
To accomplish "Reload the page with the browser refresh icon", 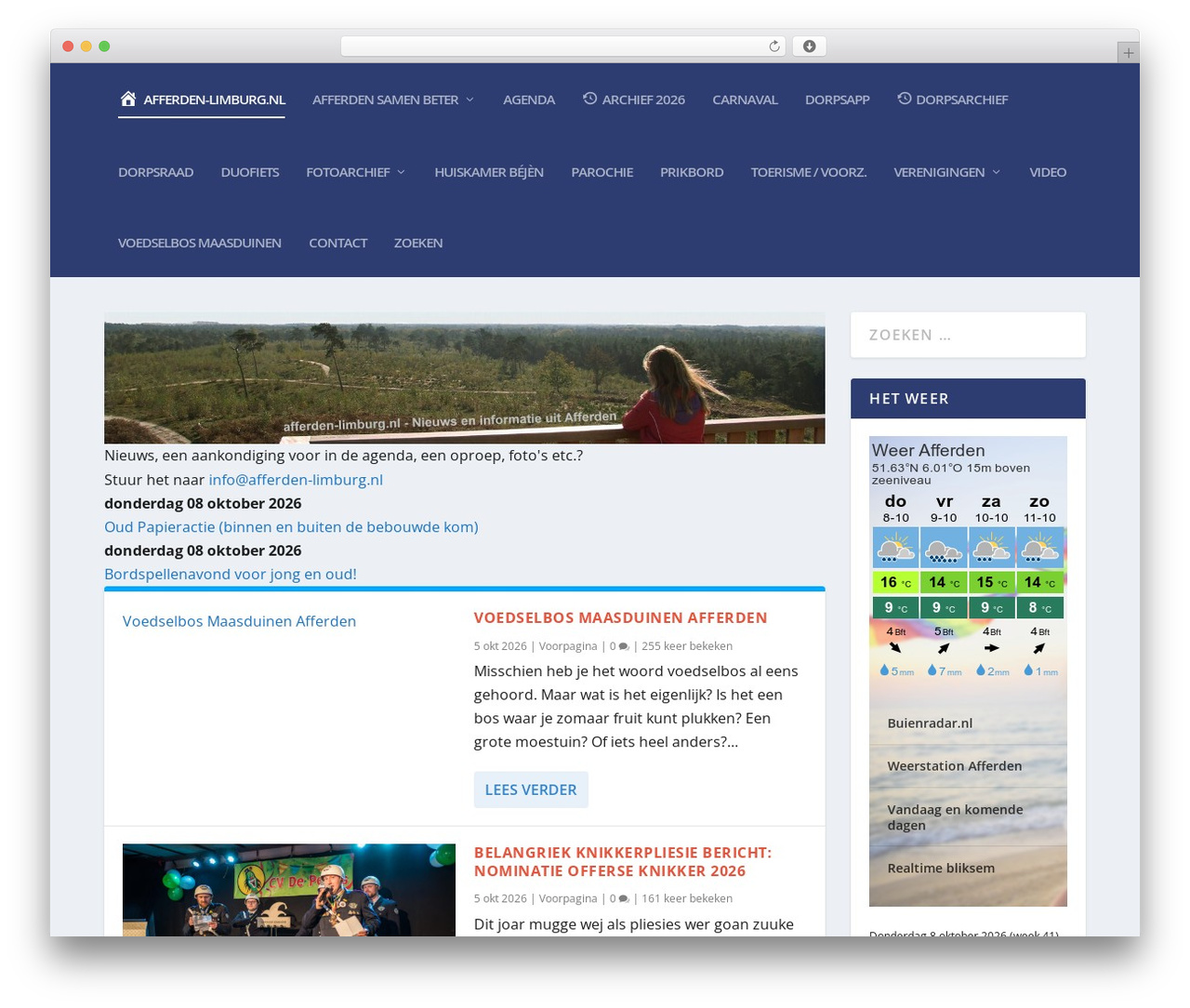I will click(x=773, y=46).
